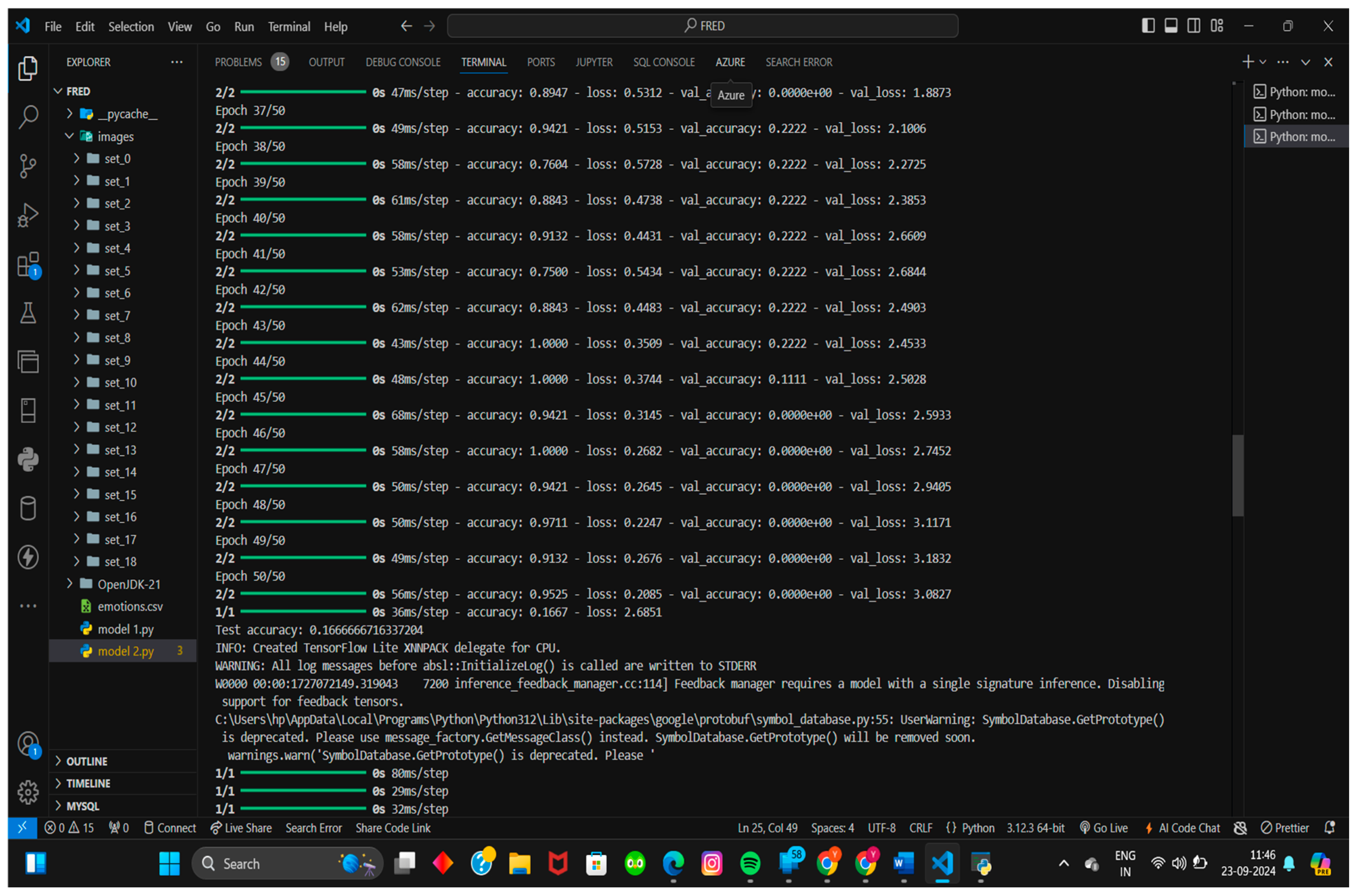Click the terminal vertical scrollbar thumb

click(1238, 475)
